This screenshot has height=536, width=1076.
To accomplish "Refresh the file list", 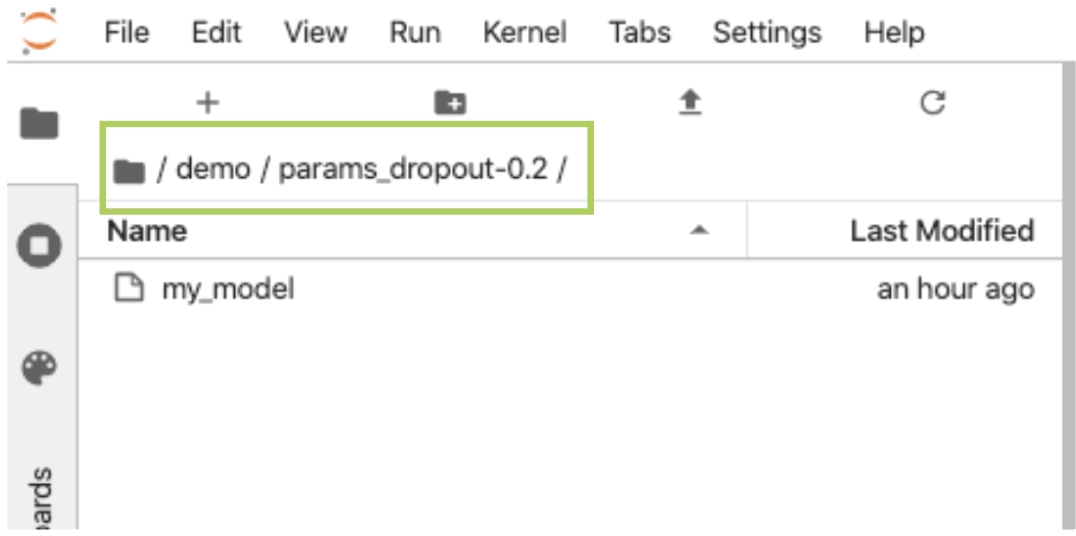I will coord(933,103).
